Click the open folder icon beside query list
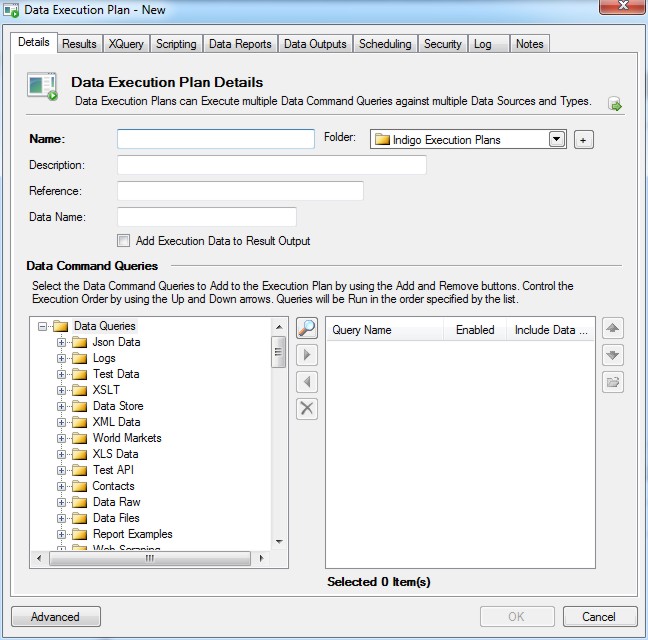Viewport: 648px width, 640px height. (x=613, y=382)
